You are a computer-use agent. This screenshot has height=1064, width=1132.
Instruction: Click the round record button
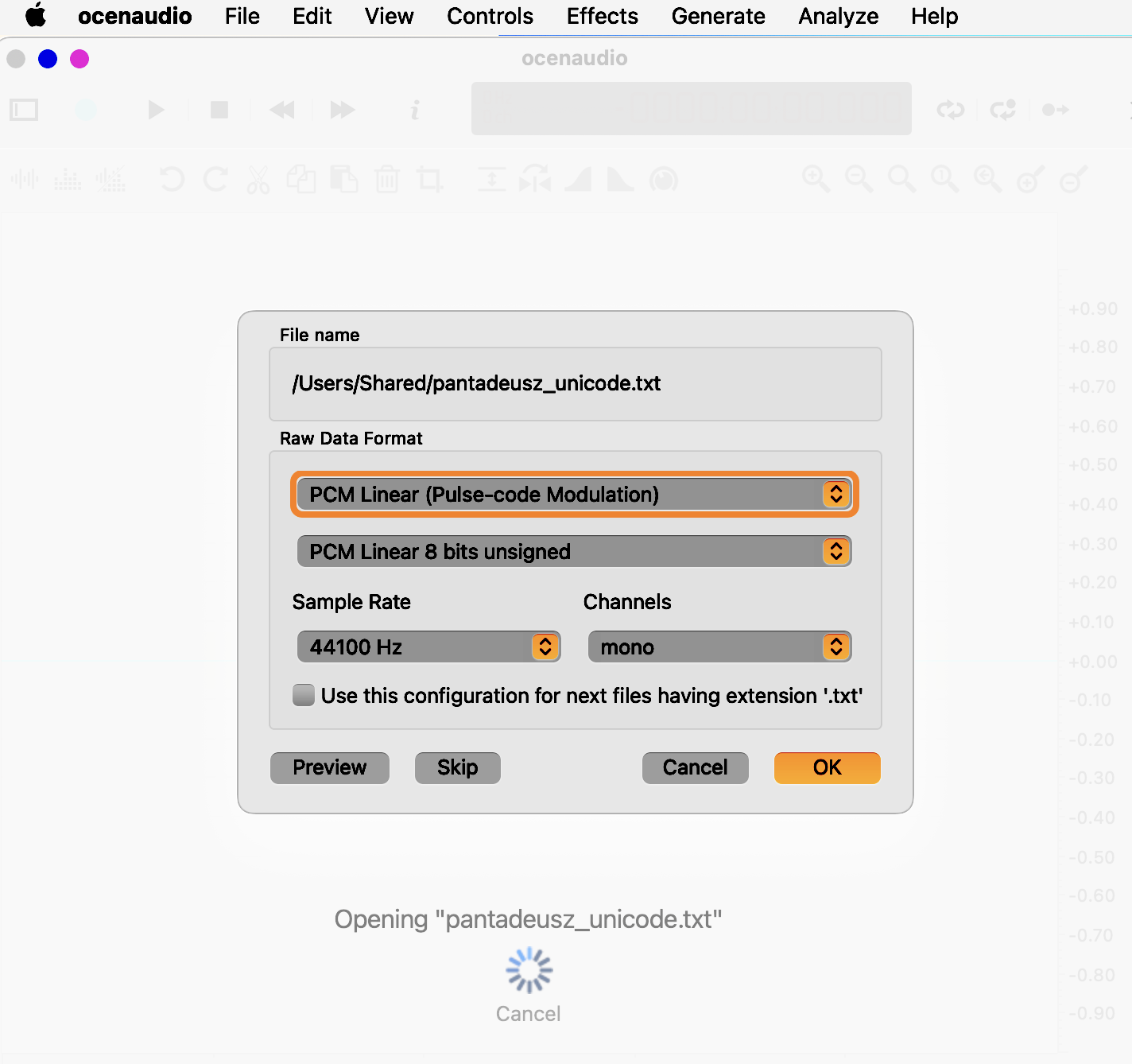(86, 110)
